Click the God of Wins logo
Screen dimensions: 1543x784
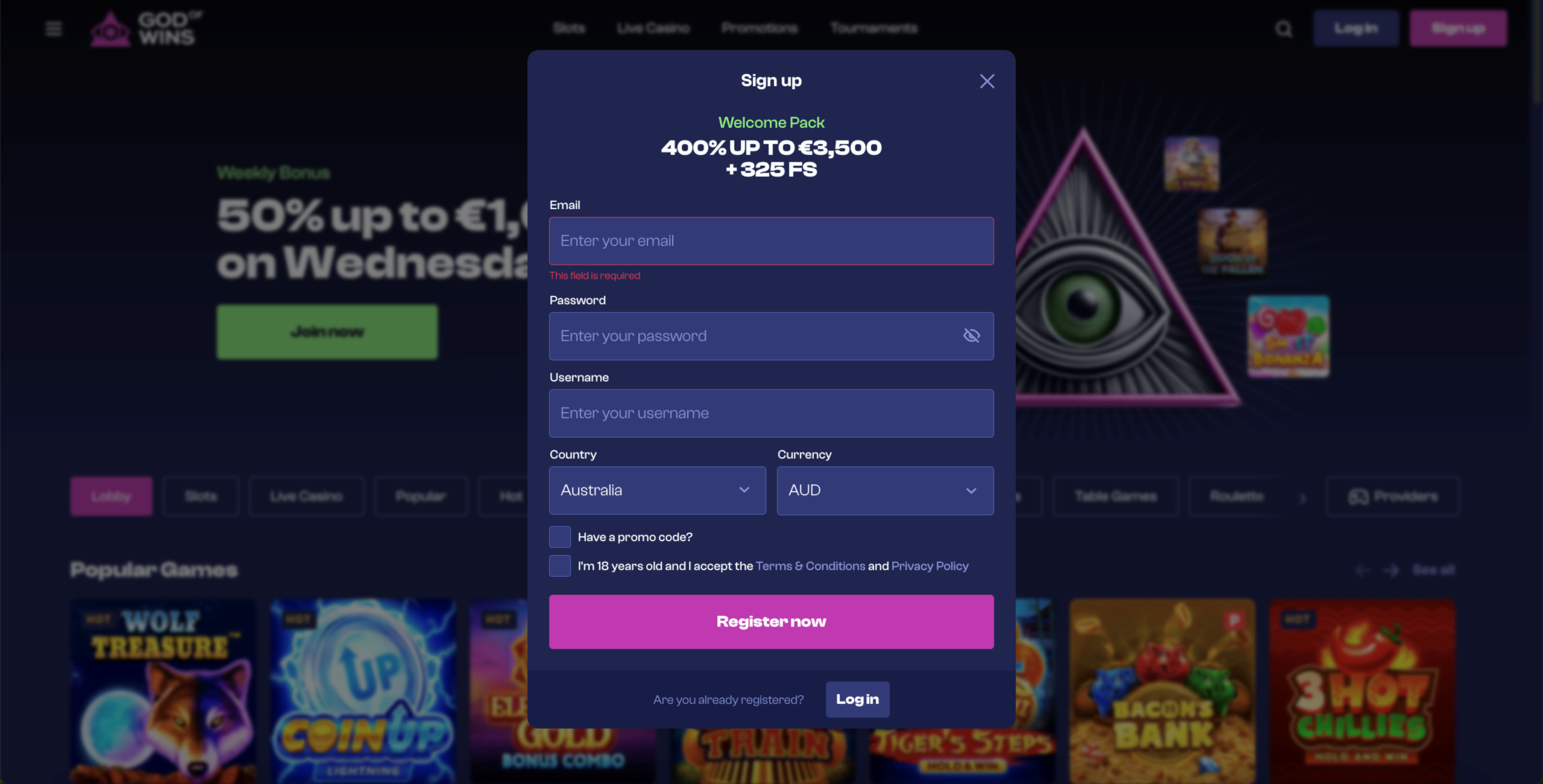146,28
